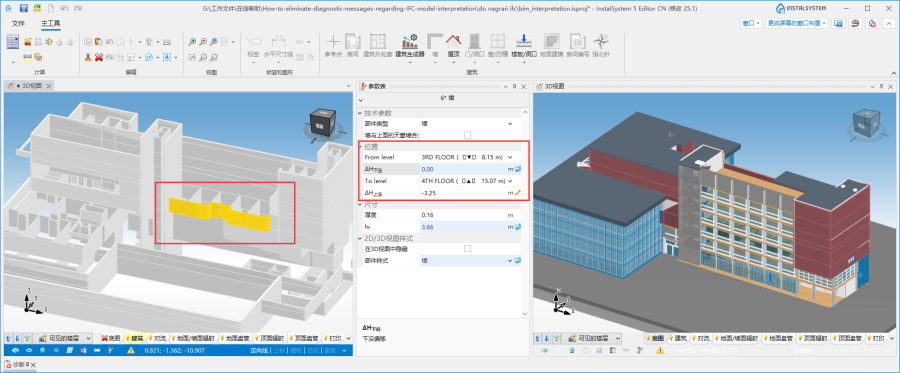Select the 墙 wall drawing tool
Screen dimensions: 900x373
[x=435, y=45]
